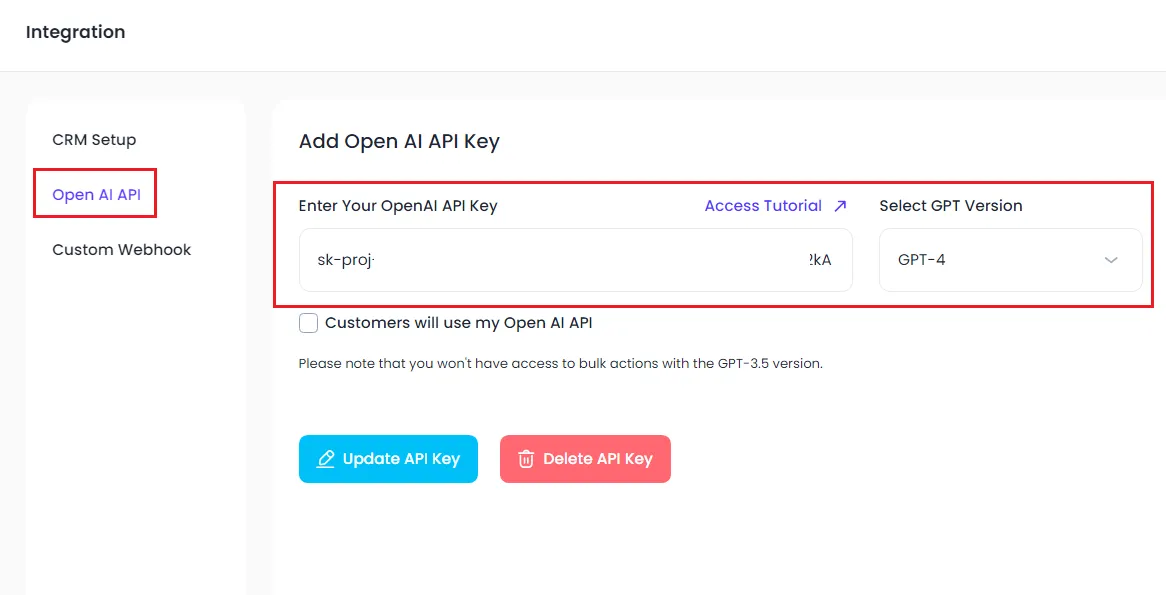This screenshot has height=595, width=1166.
Task: Open the Access Tutorial link
Action: (x=763, y=206)
